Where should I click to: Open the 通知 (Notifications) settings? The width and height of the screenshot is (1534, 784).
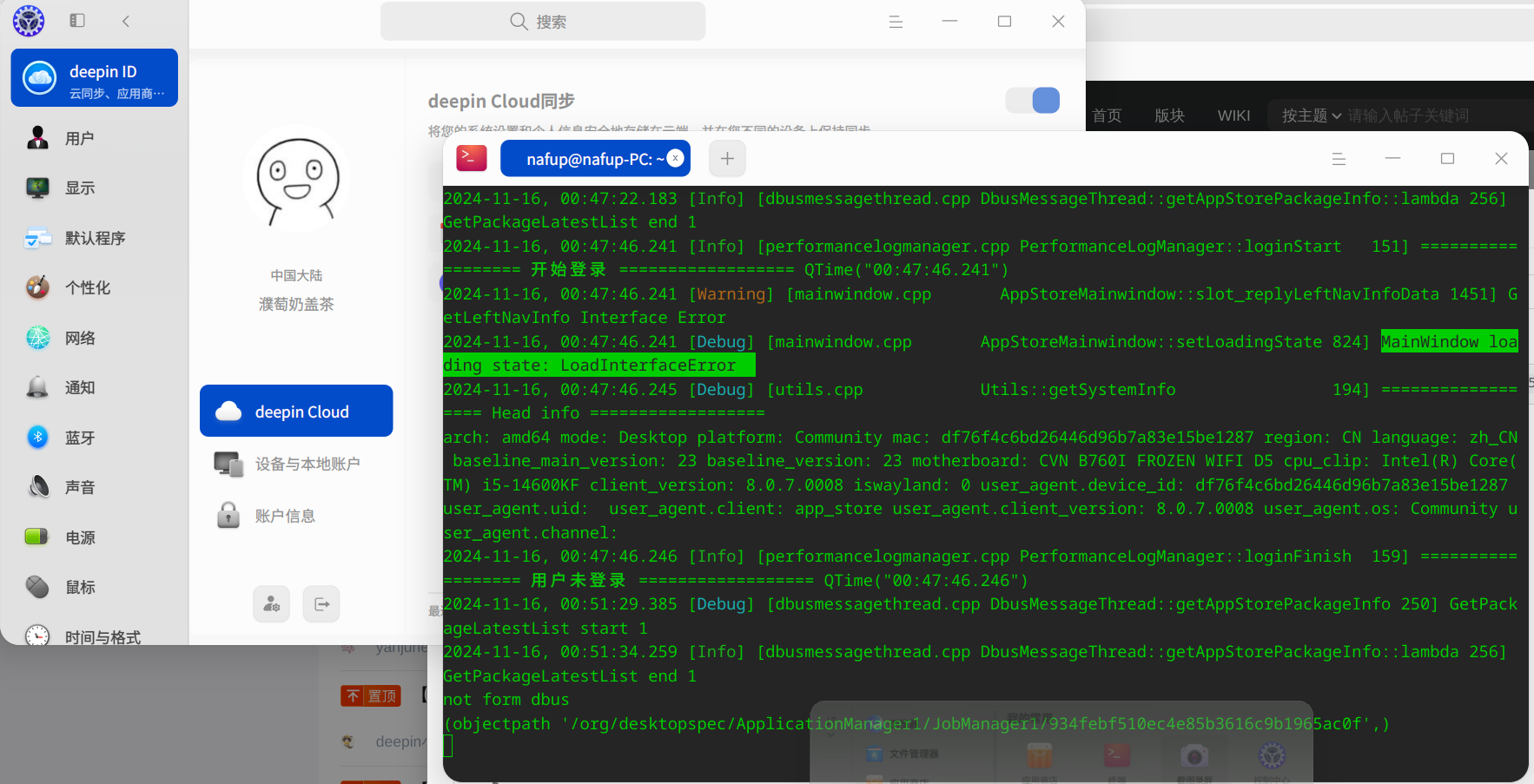coord(94,387)
